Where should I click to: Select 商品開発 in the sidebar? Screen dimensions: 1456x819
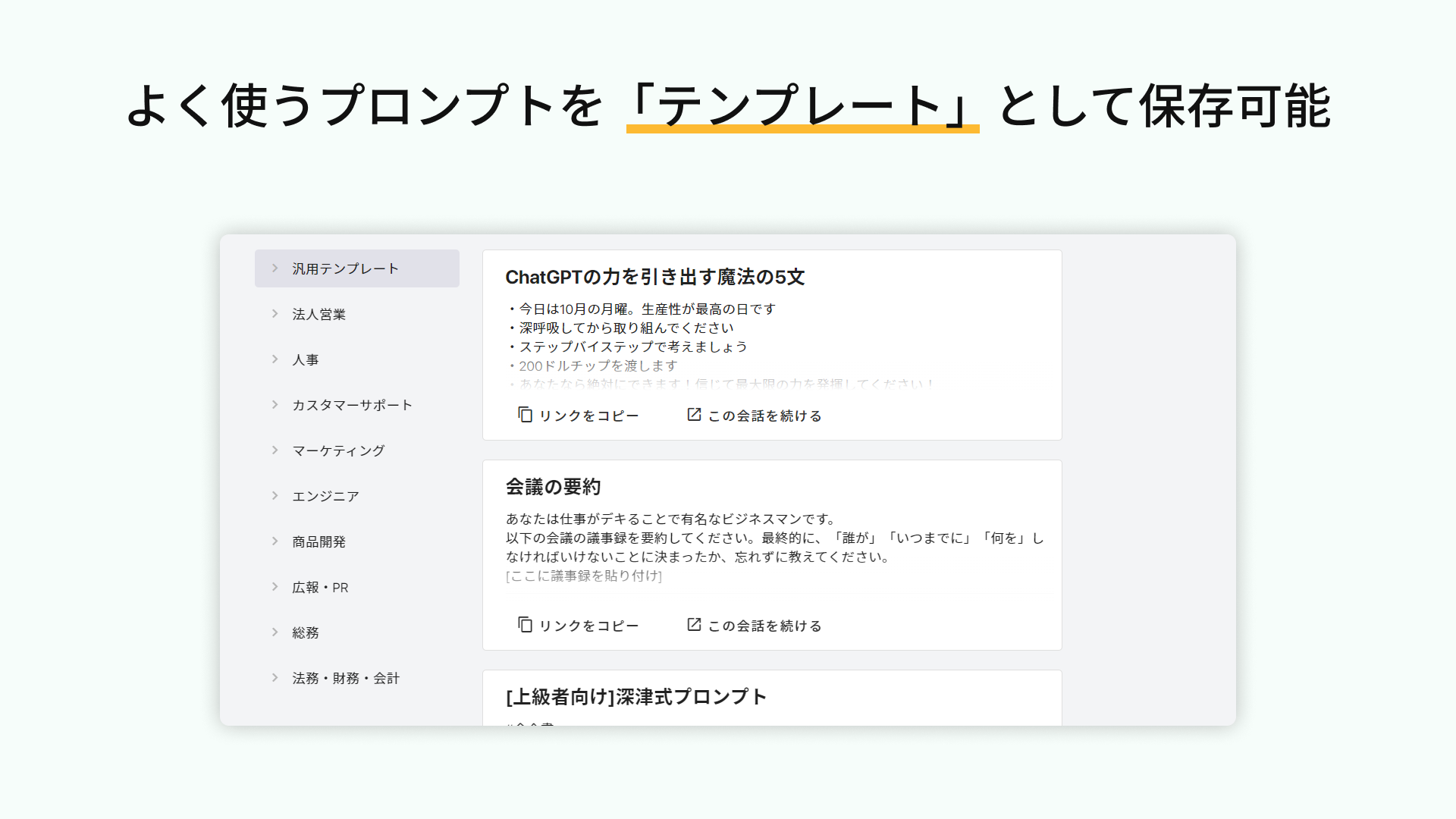pyautogui.click(x=321, y=541)
